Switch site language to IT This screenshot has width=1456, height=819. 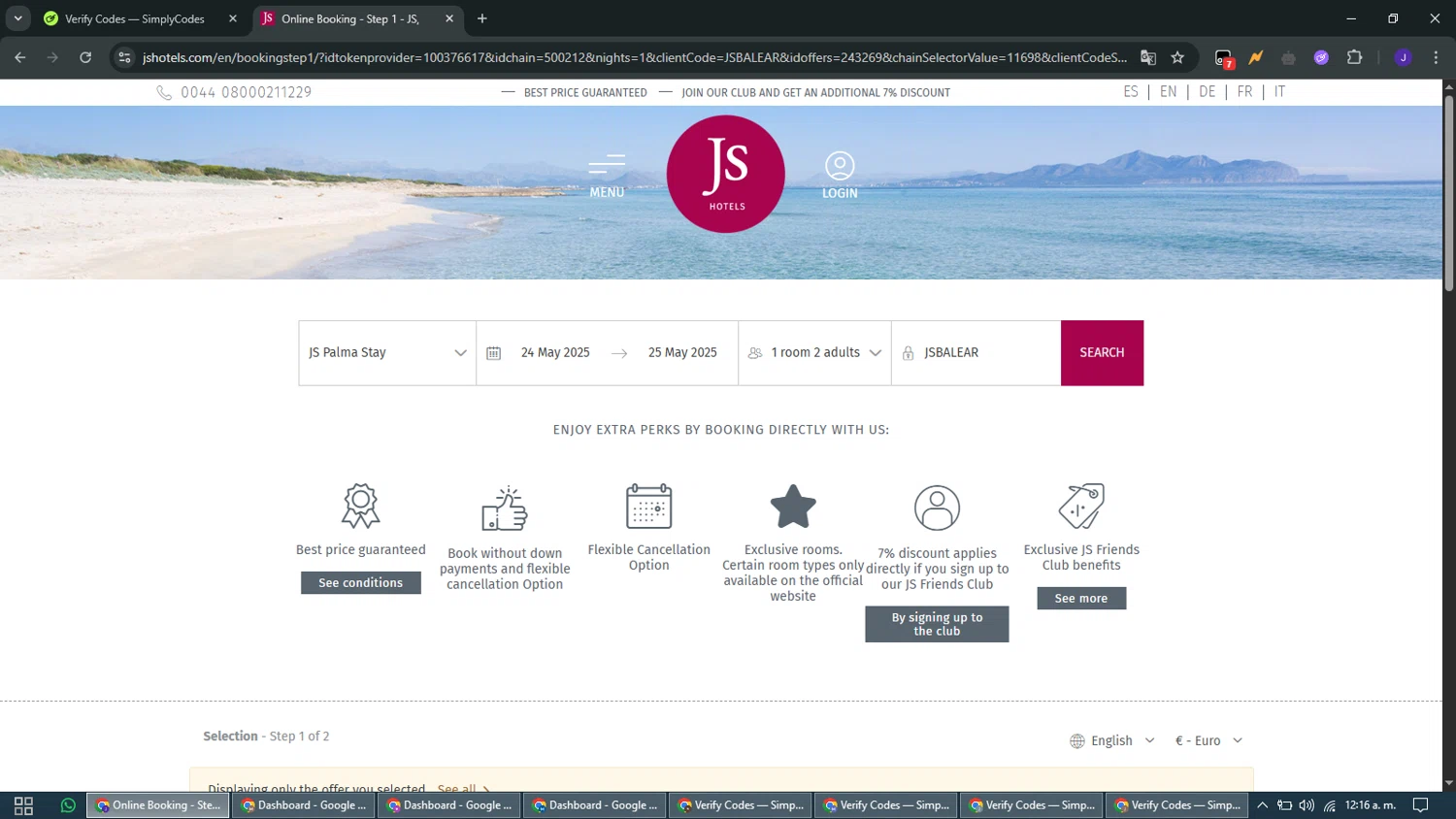click(1279, 91)
